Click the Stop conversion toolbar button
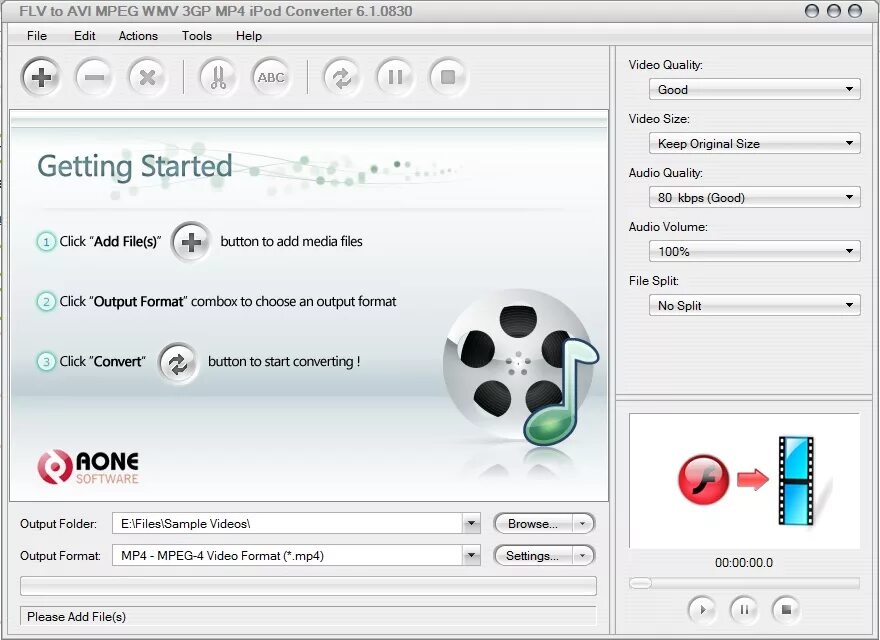This screenshot has width=880, height=640. (448, 77)
